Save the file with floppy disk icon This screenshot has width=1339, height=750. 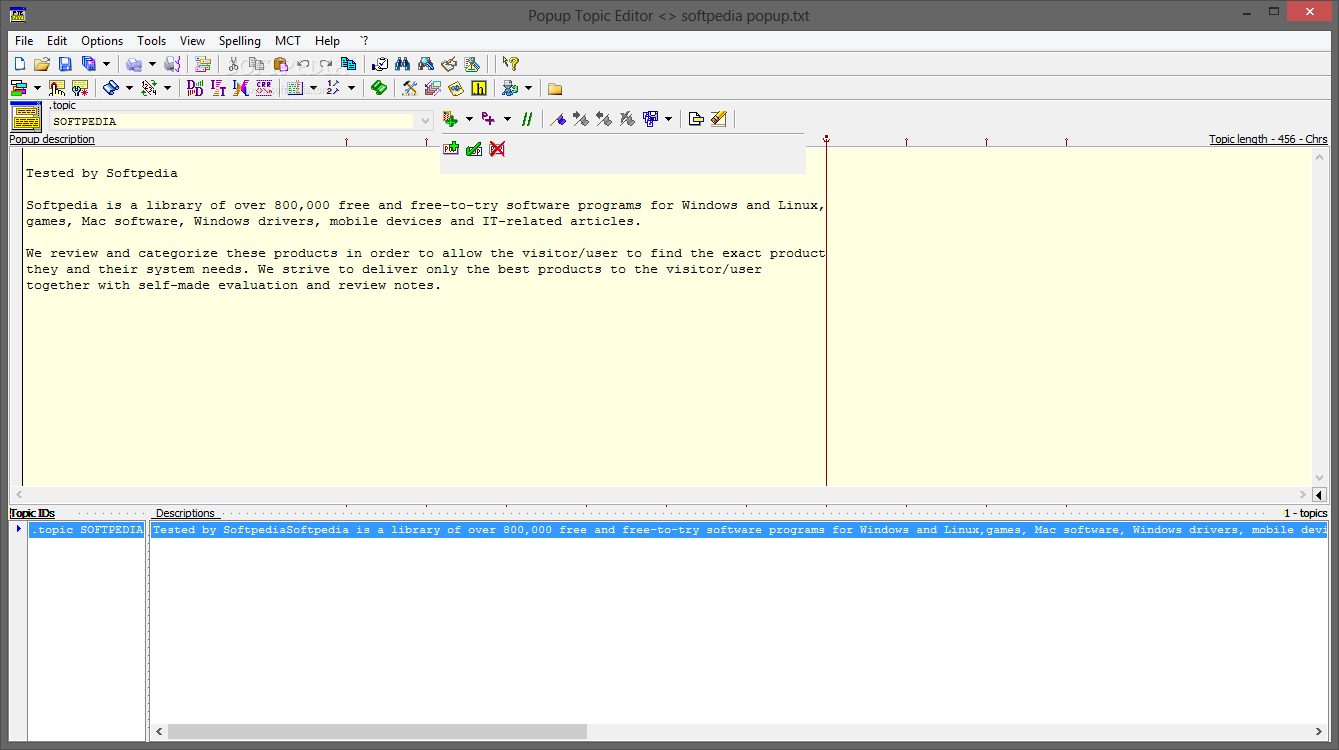65,64
